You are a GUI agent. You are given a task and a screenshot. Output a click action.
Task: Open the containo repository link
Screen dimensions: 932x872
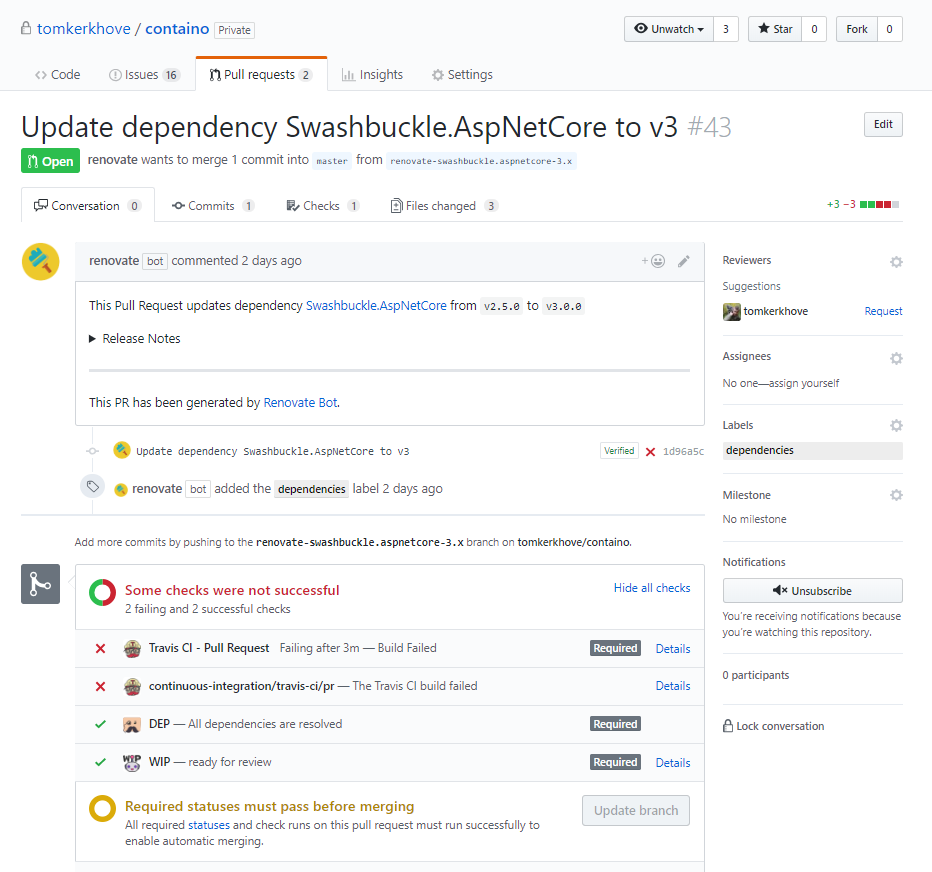tap(177, 29)
